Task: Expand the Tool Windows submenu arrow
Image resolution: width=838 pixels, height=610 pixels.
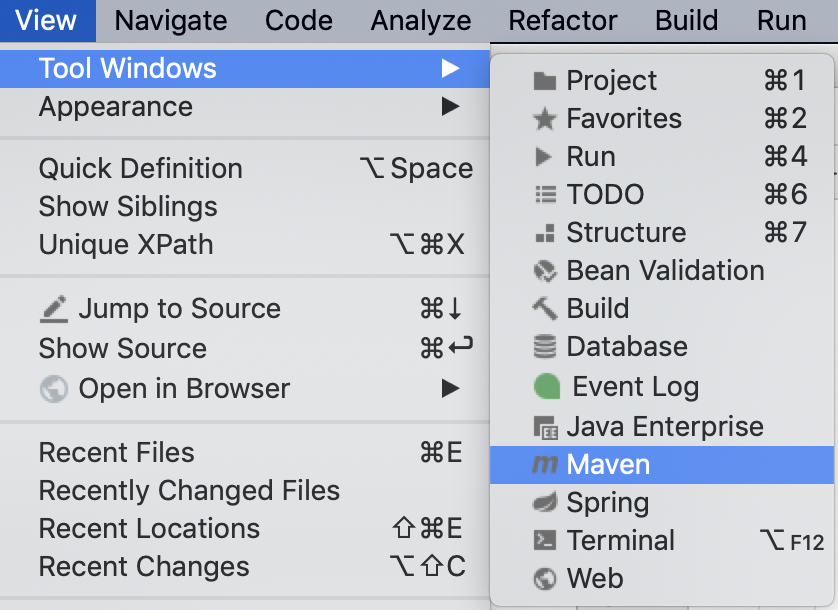Action: click(x=451, y=68)
